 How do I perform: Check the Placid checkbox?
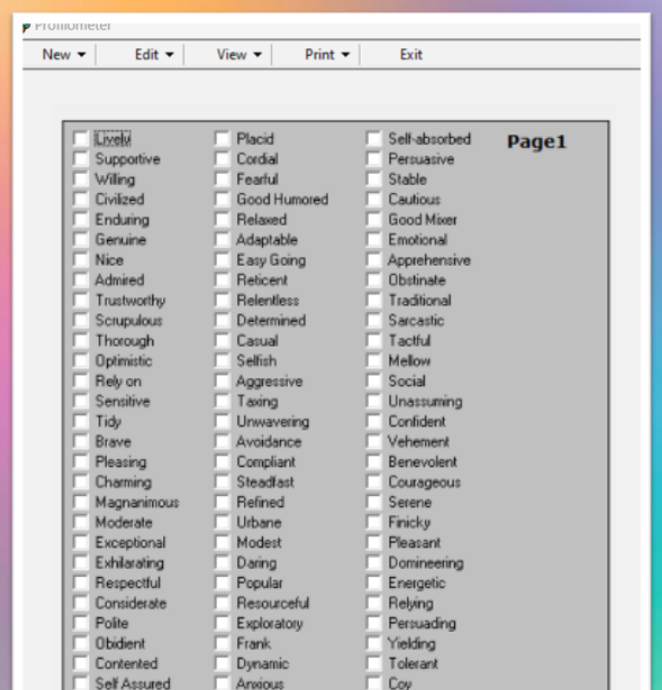tap(222, 139)
